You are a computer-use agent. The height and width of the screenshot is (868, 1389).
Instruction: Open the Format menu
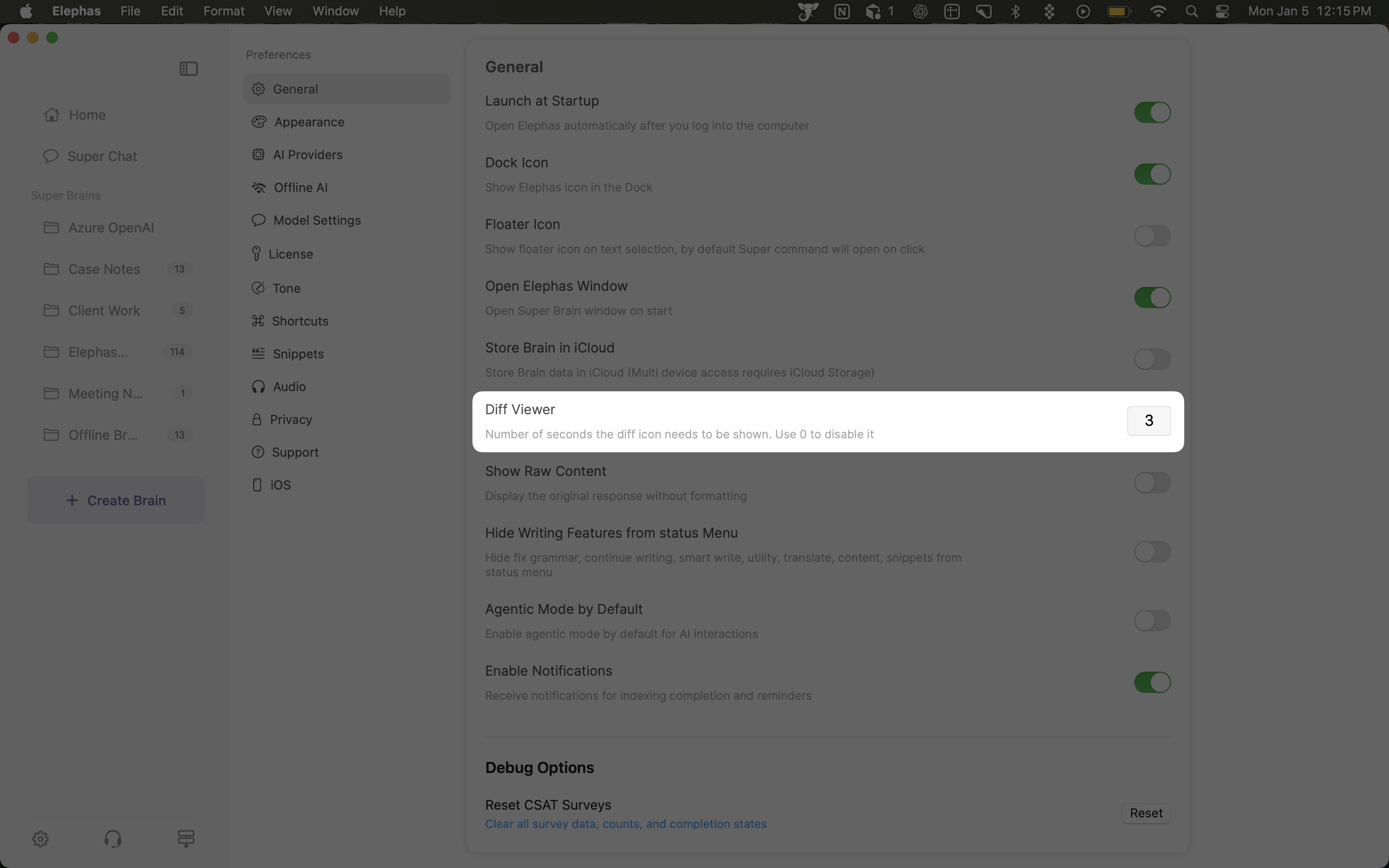tap(224, 11)
